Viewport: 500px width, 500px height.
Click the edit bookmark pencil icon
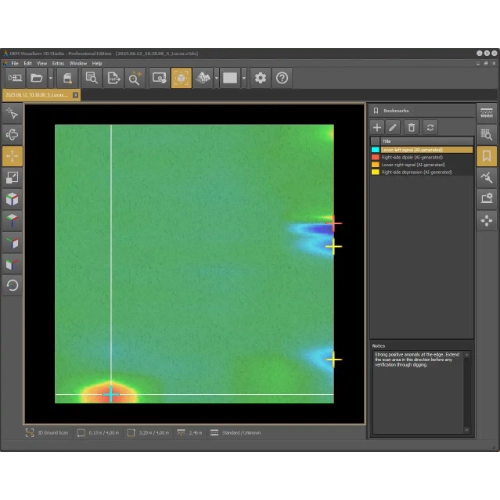click(393, 127)
